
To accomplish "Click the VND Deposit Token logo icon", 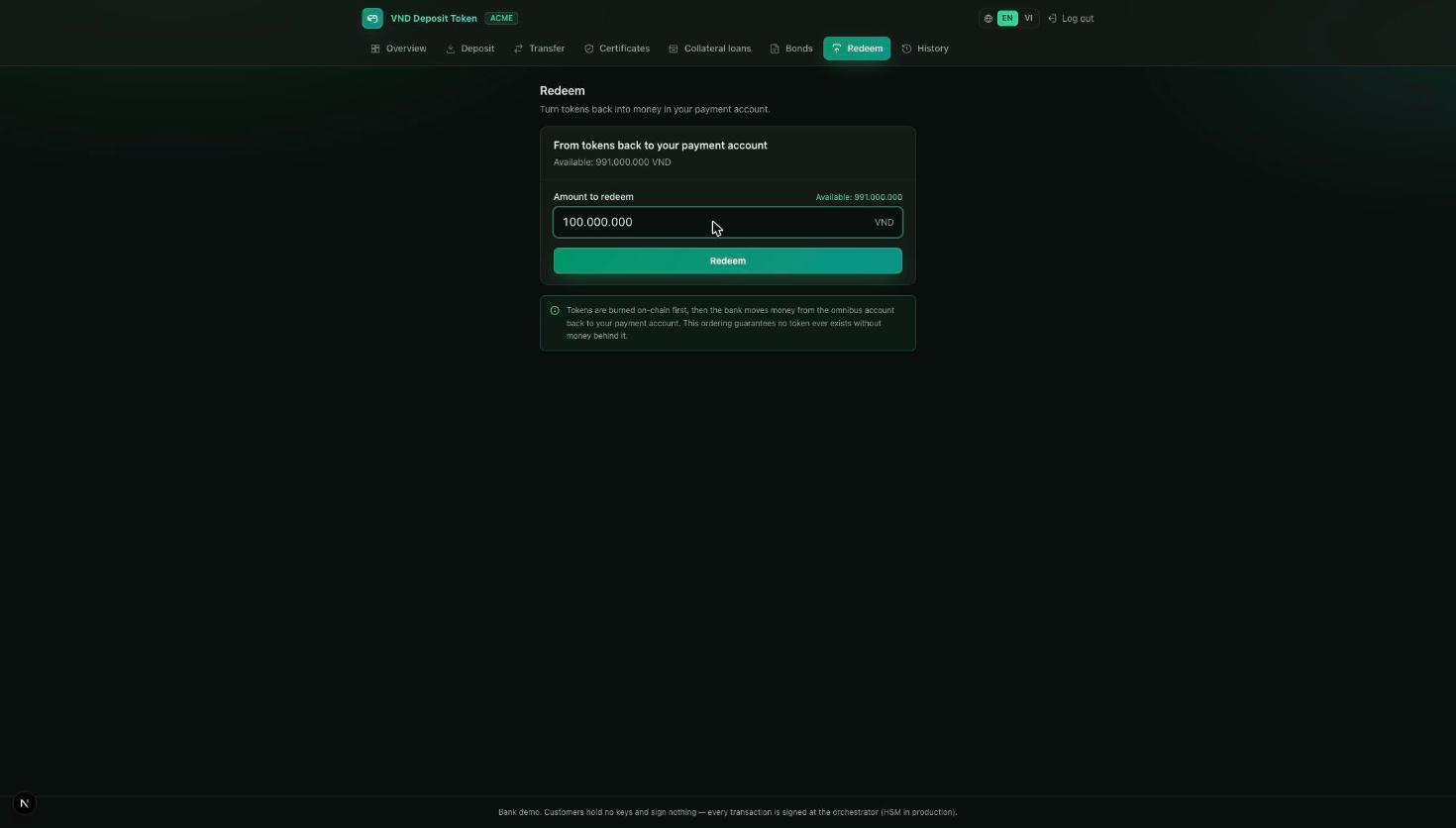I will [x=372, y=18].
